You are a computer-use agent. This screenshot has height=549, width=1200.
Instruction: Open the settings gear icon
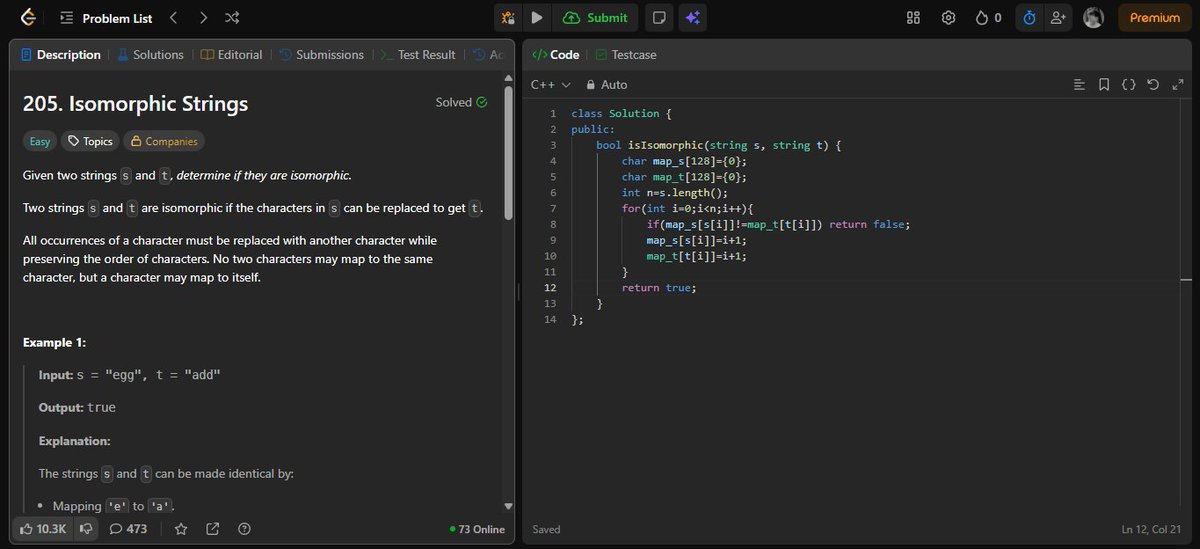pyautogui.click(x=949, y=17)
